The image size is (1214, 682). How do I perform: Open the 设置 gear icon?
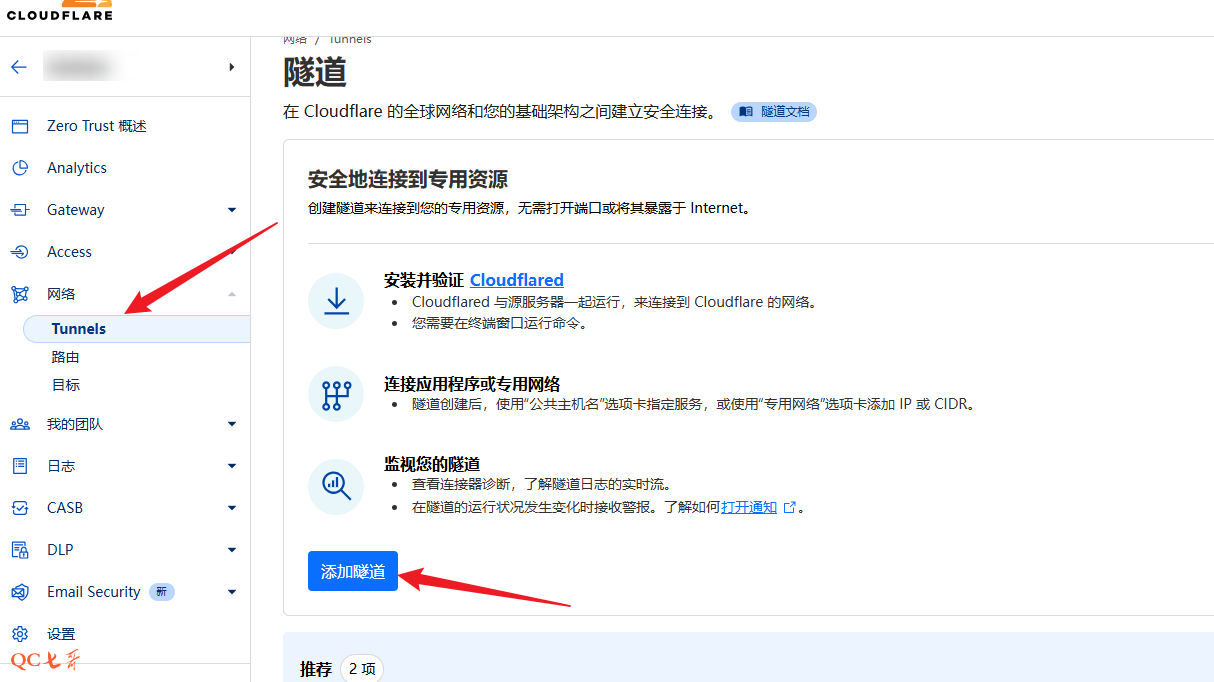[20, 634]
